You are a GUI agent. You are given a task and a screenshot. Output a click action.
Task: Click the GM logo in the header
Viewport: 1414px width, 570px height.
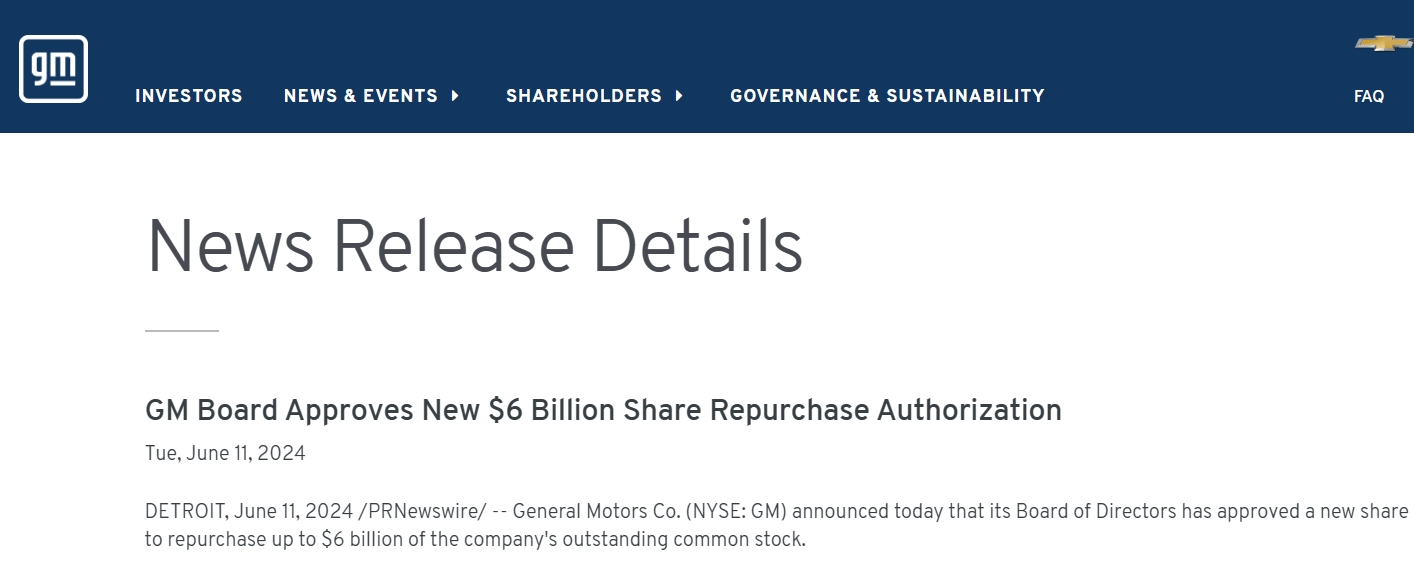tap(53, 69)
